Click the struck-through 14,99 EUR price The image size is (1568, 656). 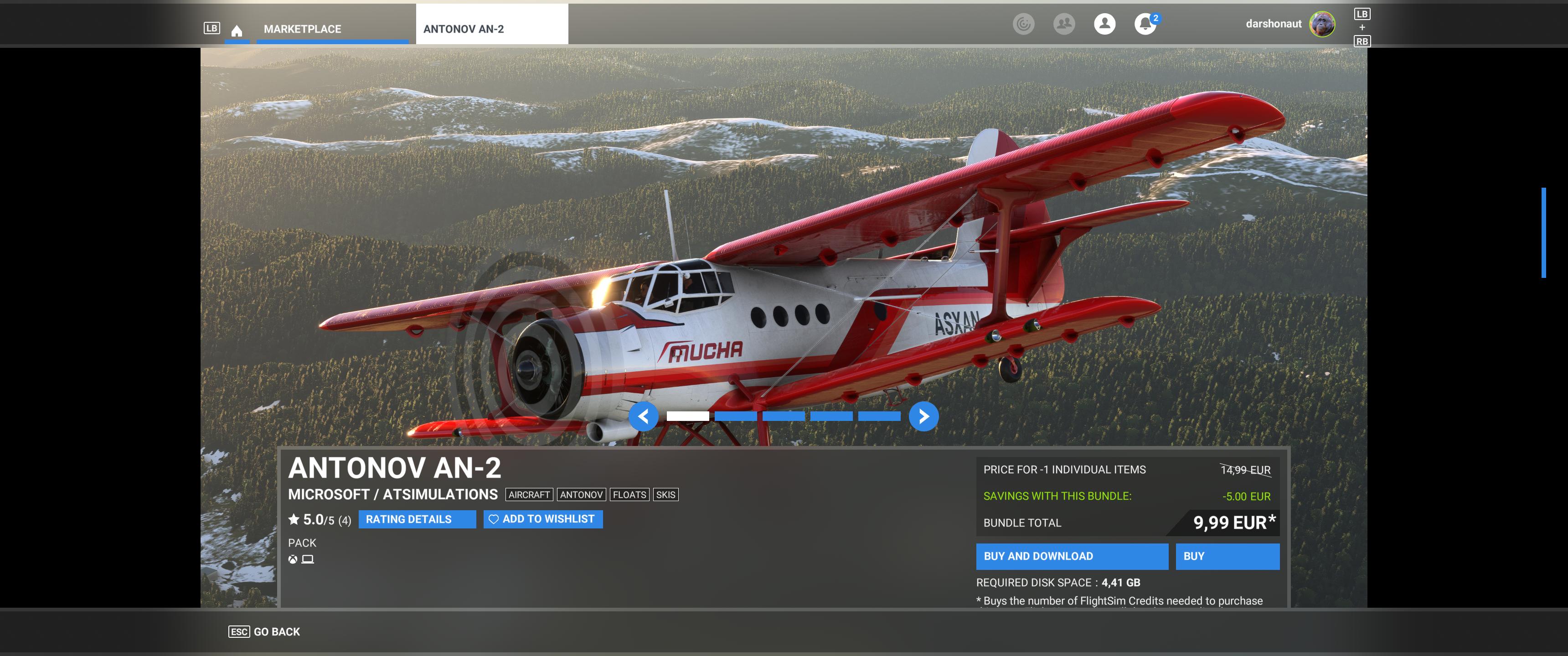[x=1245, y=470]
